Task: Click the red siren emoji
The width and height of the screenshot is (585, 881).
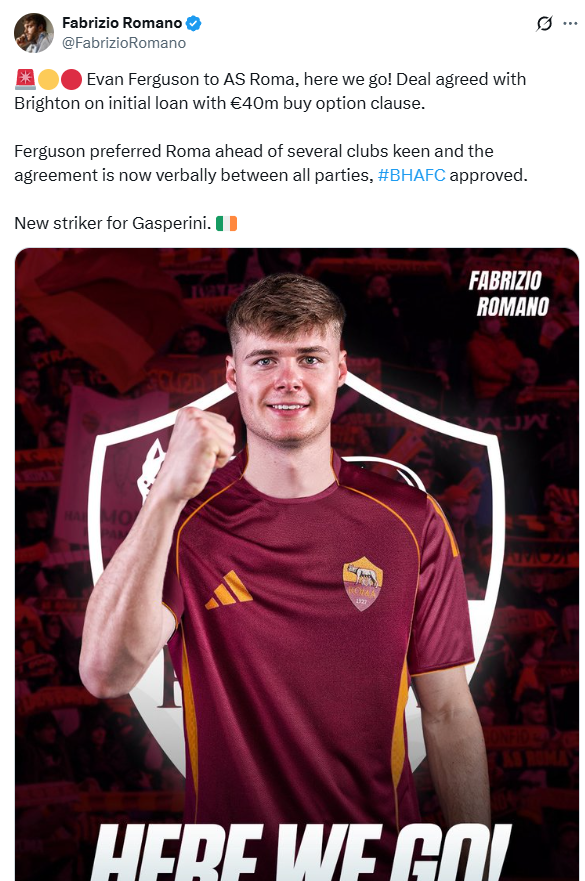Action: coord(25,79)
